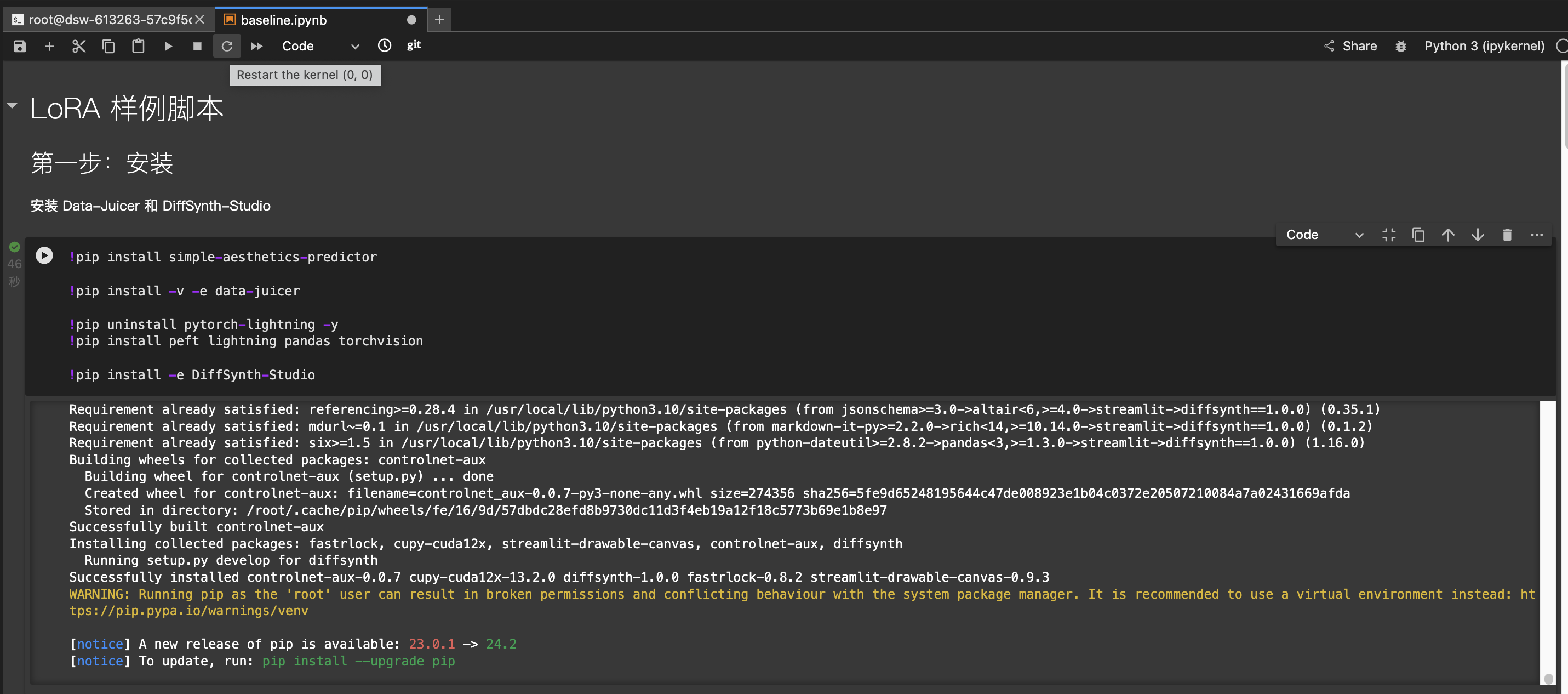Screen dimensions: 1568x694
Task: Move the cell up with the up arrow
Action: (x=1448, y=235)
